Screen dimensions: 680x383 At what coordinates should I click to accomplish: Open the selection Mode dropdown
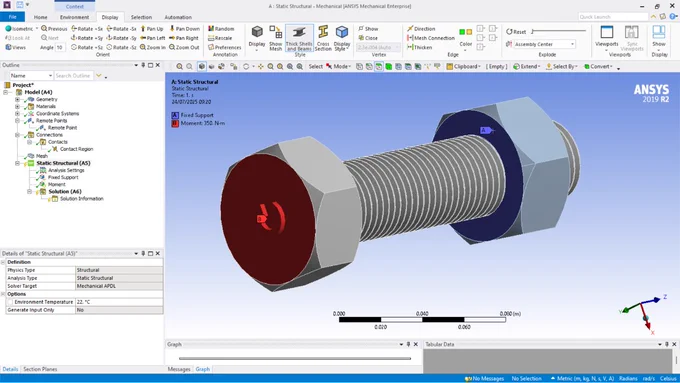(x=338, y=66)
